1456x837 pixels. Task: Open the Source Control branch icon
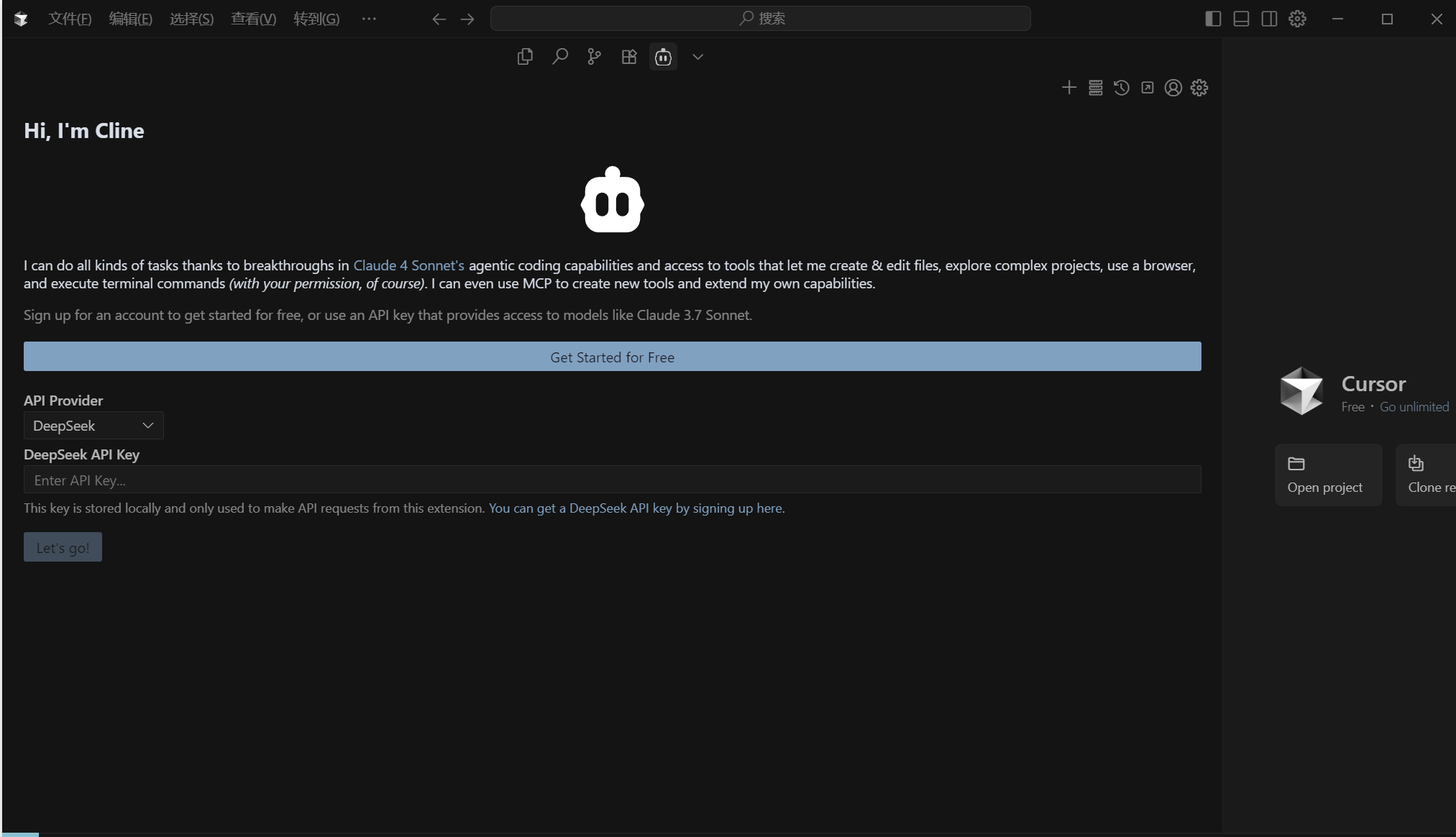pyautogui.click(x=594, y=57)
